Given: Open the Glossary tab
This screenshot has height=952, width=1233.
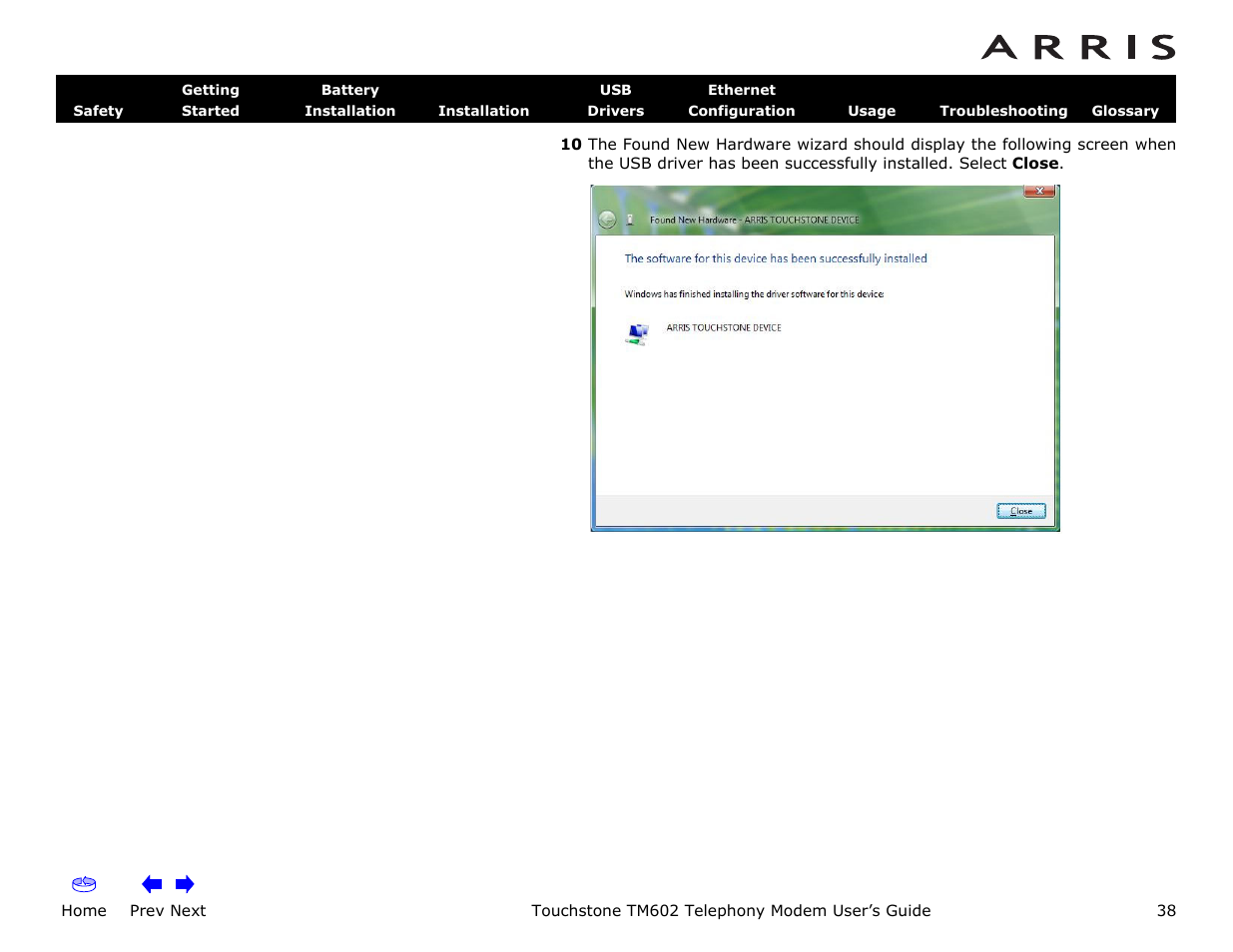Looking at the screenshot, I should [1125, 111].
